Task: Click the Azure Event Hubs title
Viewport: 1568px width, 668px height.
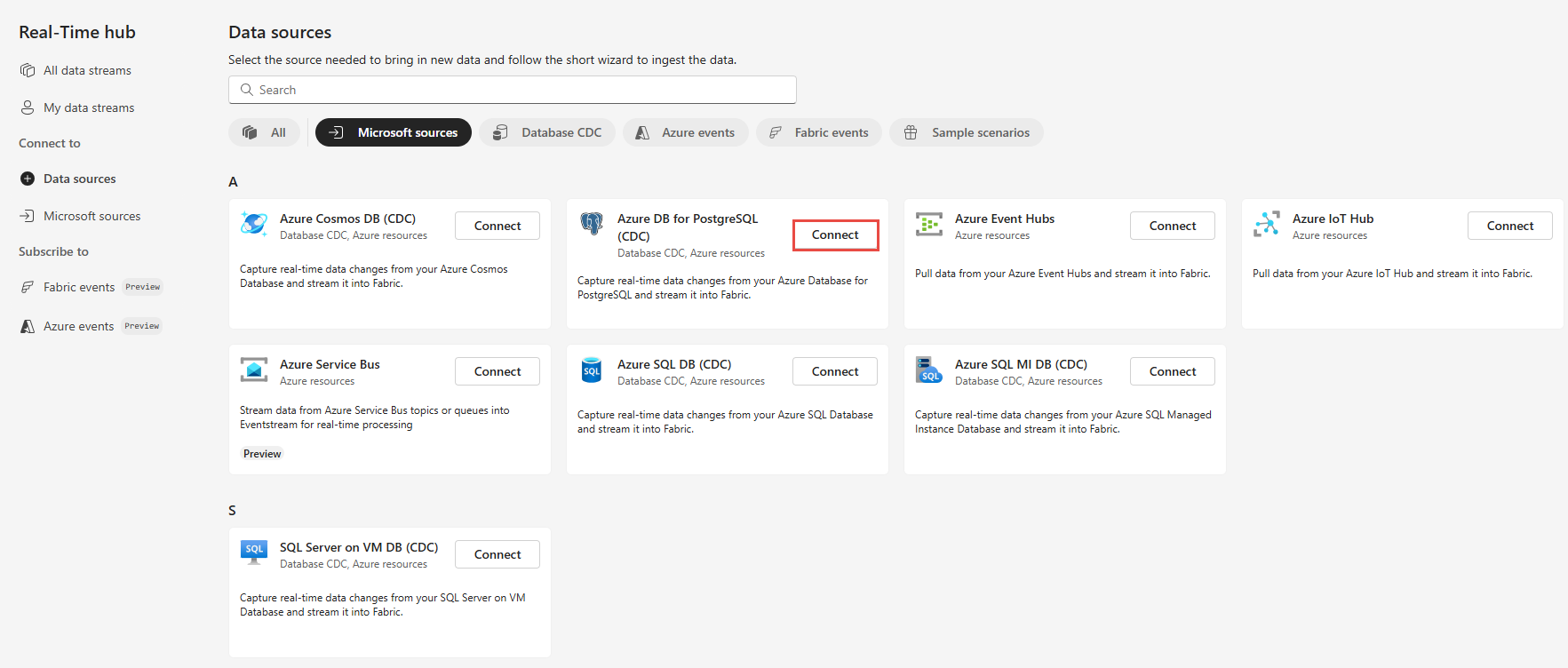Action: tap(1005, 219)
